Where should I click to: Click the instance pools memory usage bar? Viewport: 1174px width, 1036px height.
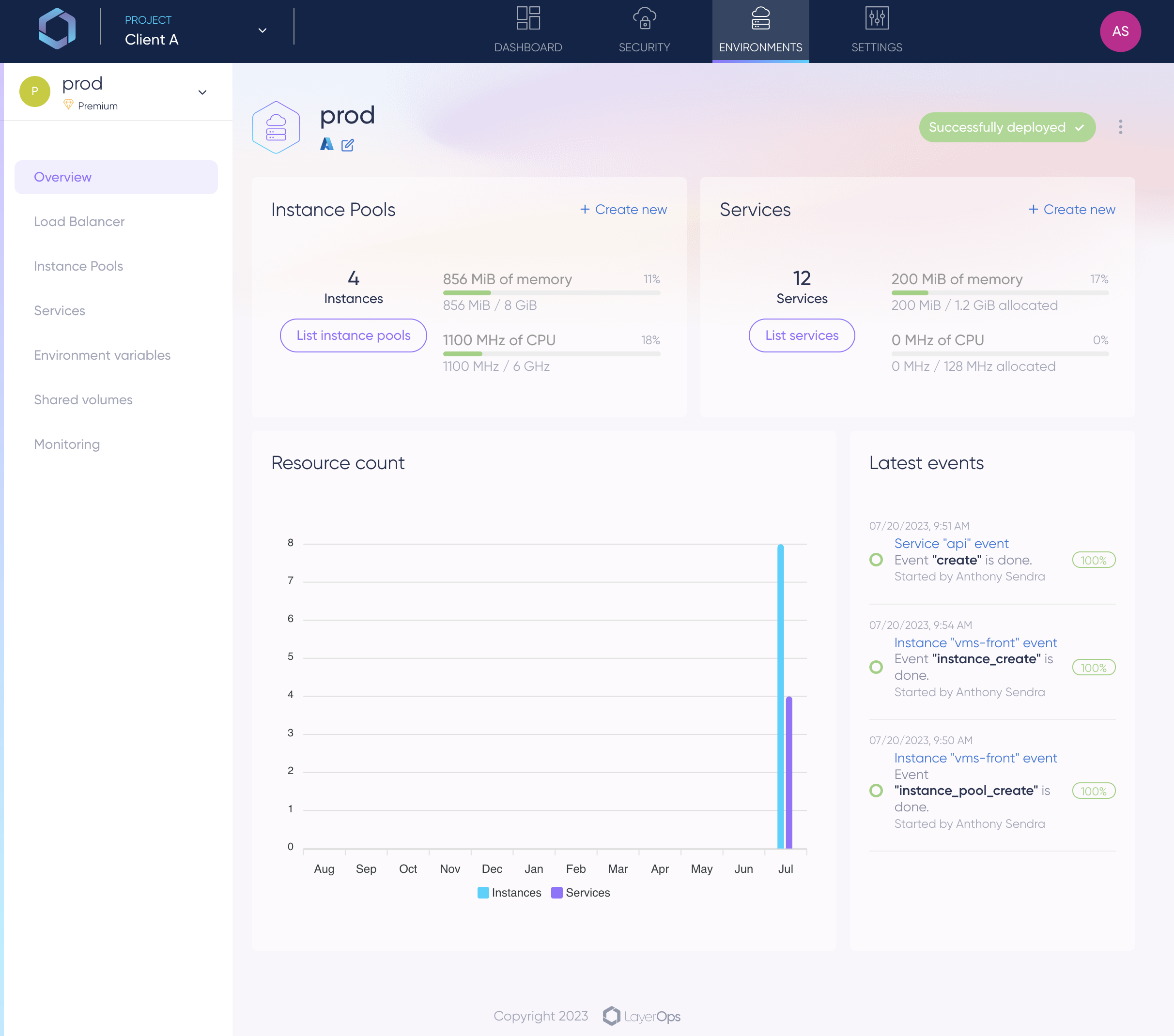pos(551,293)
